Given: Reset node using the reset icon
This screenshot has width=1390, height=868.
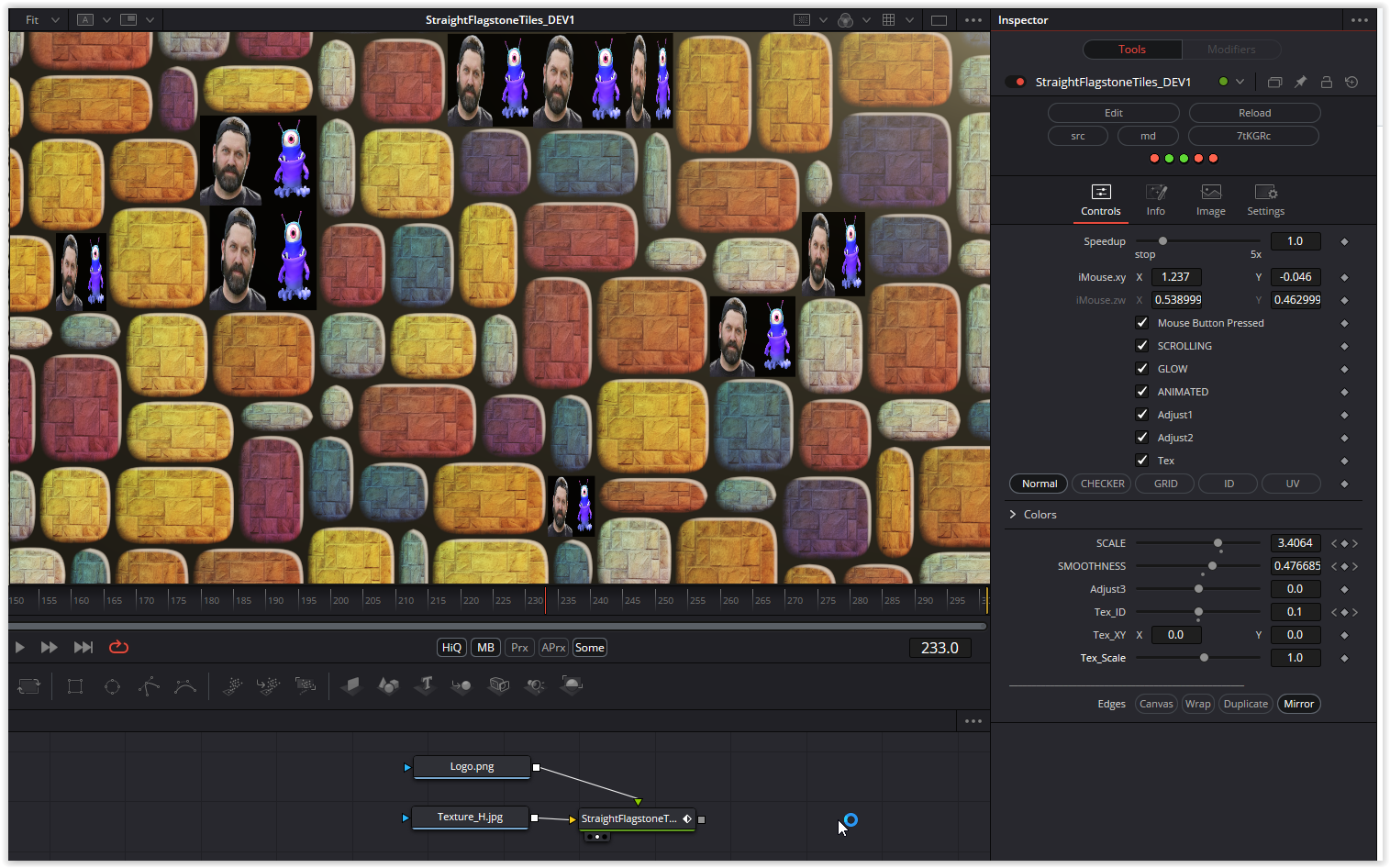Looking at the screenshot, I should click(1351, 83).
